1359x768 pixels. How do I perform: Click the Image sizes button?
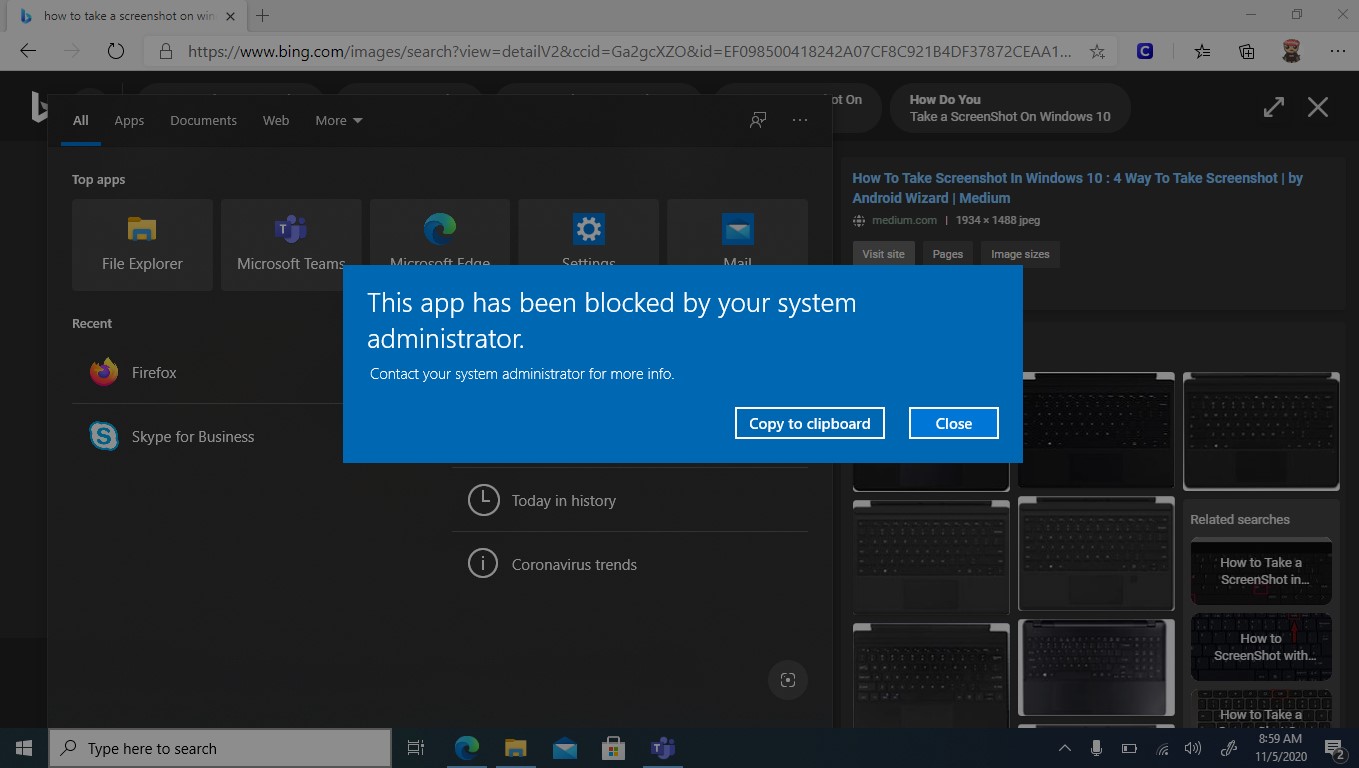(x=1020, y=254)
